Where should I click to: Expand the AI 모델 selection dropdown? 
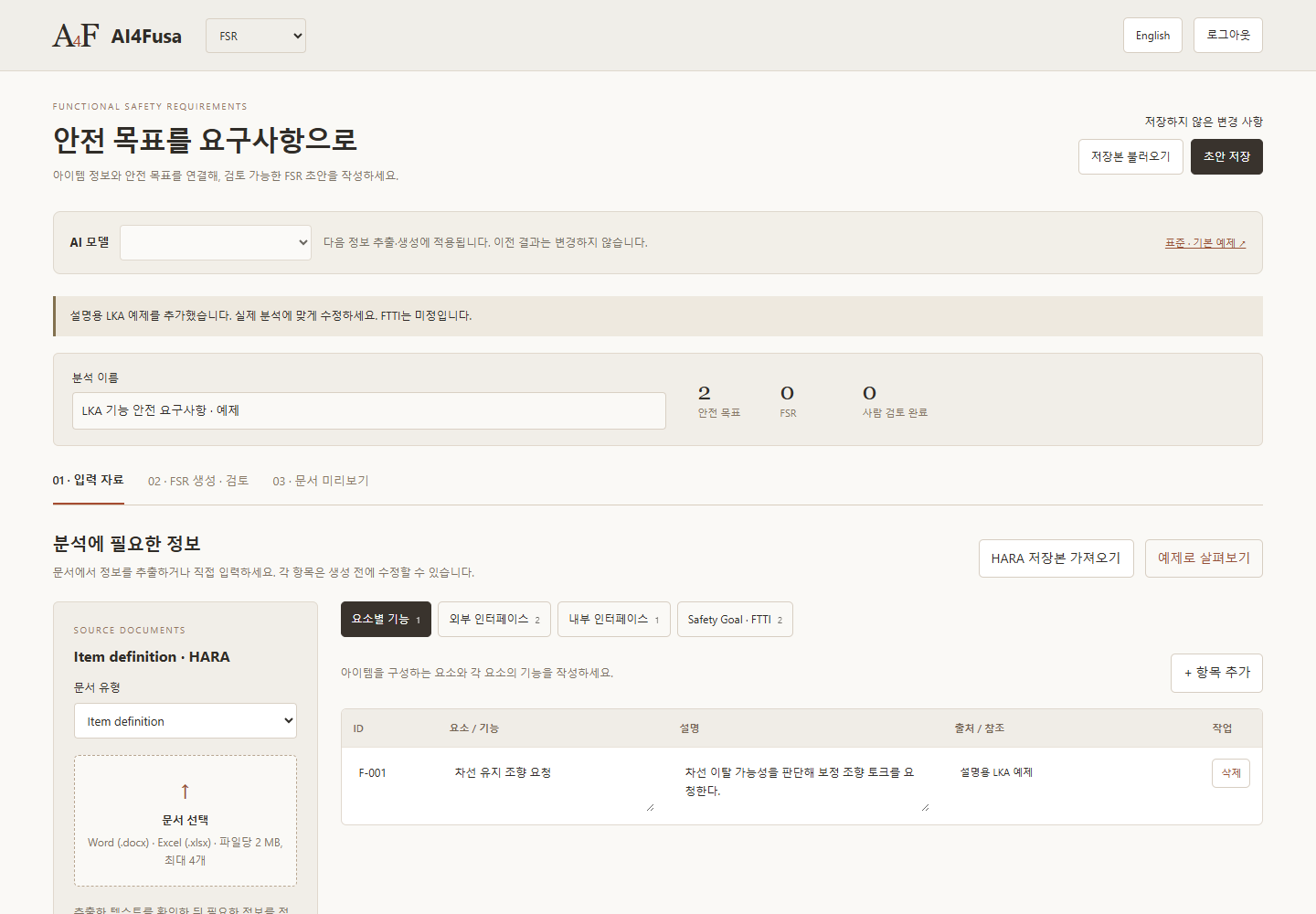point(216,242)
